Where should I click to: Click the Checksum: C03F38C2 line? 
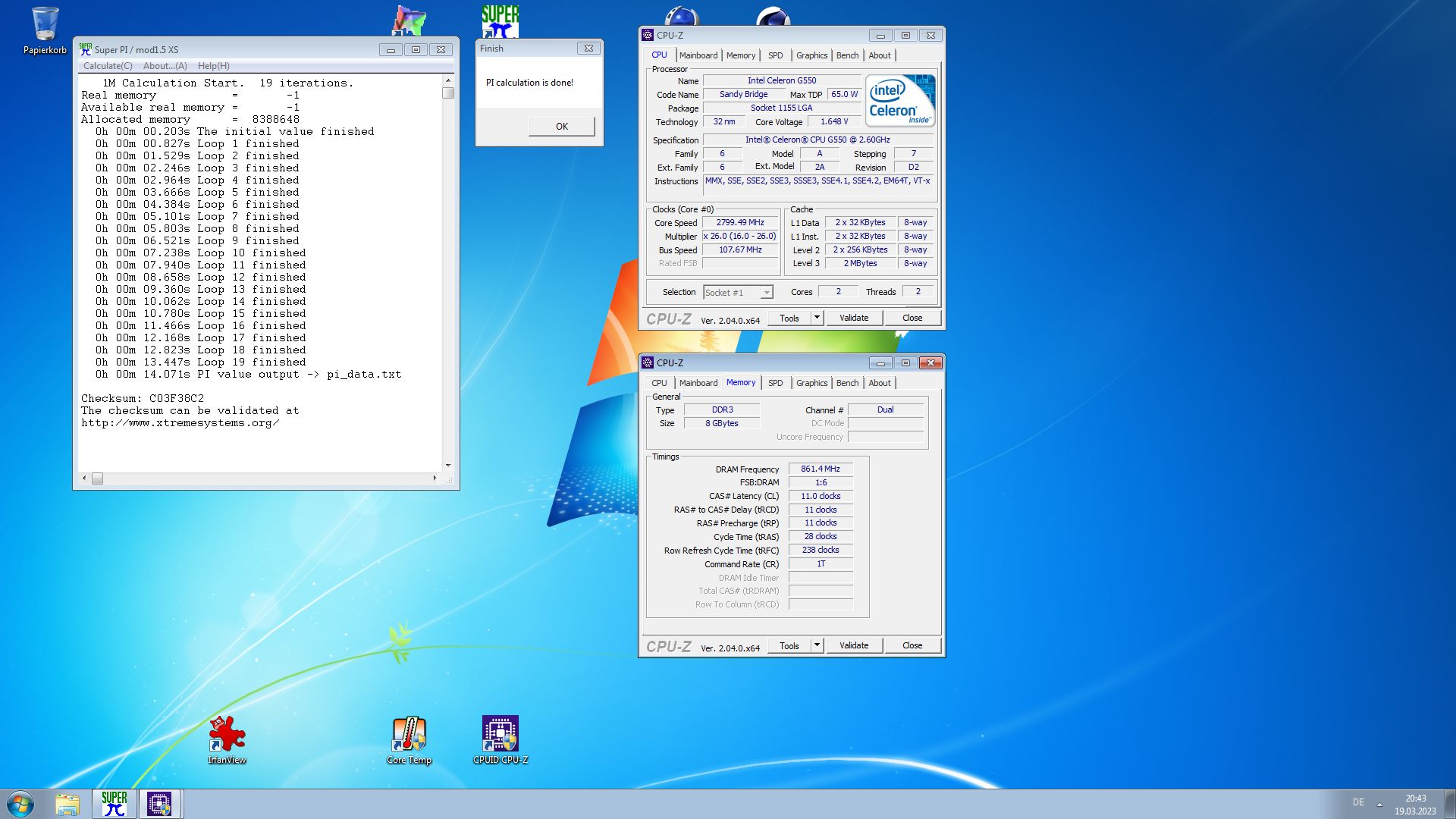click(x=143, y=398)
